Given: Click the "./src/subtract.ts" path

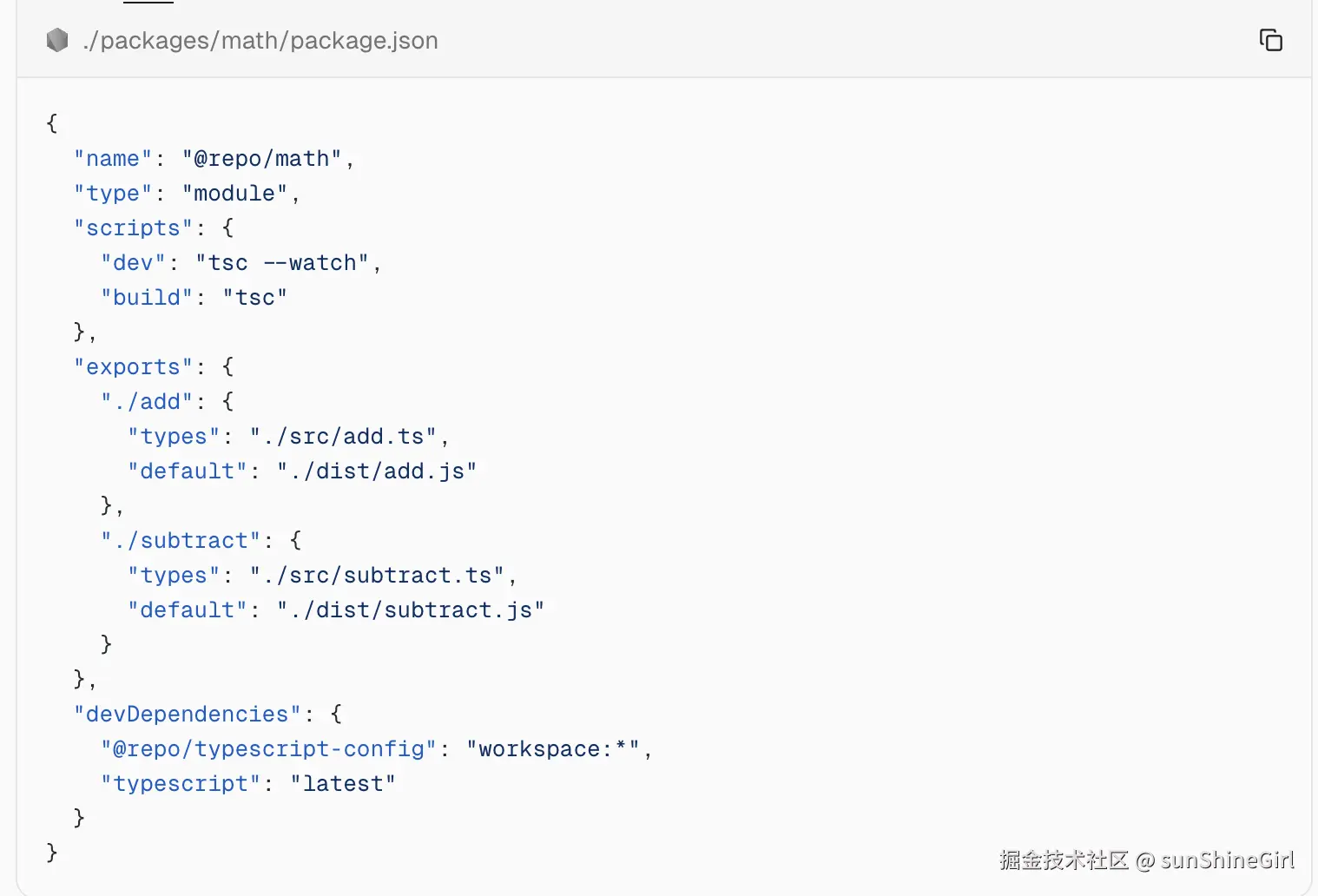Looking at the screenshot, I should tap(377, 576).
